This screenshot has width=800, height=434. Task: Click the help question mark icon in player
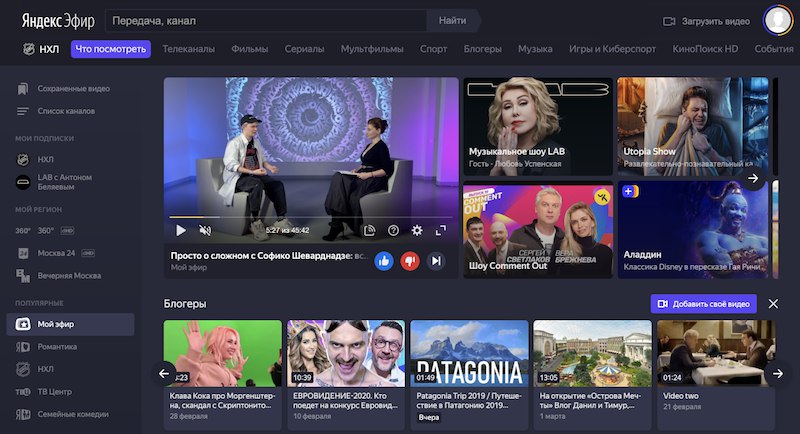(393, 231)
